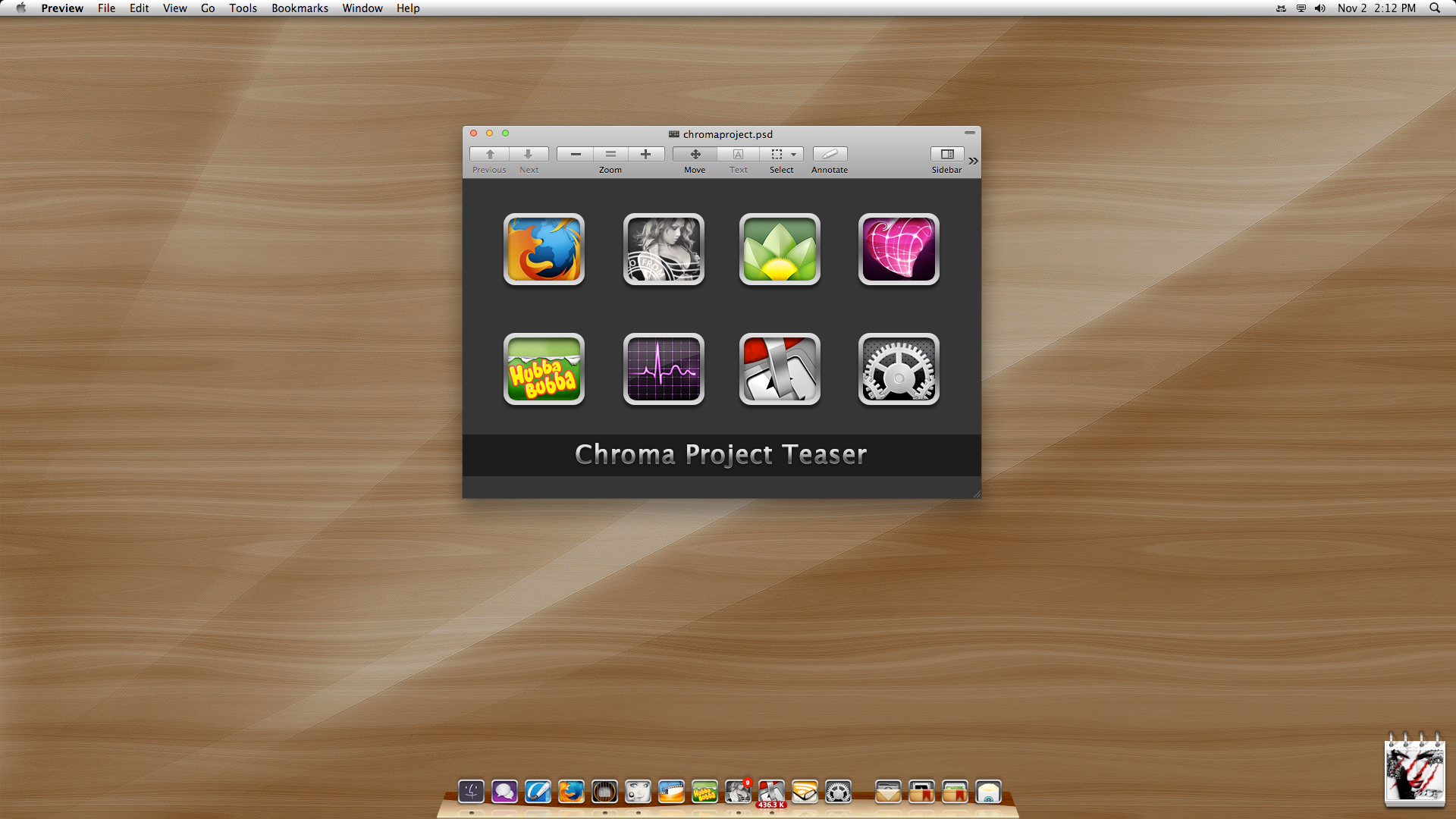This screenshot has width=1456, height=819.
Task: Zoom out with the minus button
Action: (576, 154)
